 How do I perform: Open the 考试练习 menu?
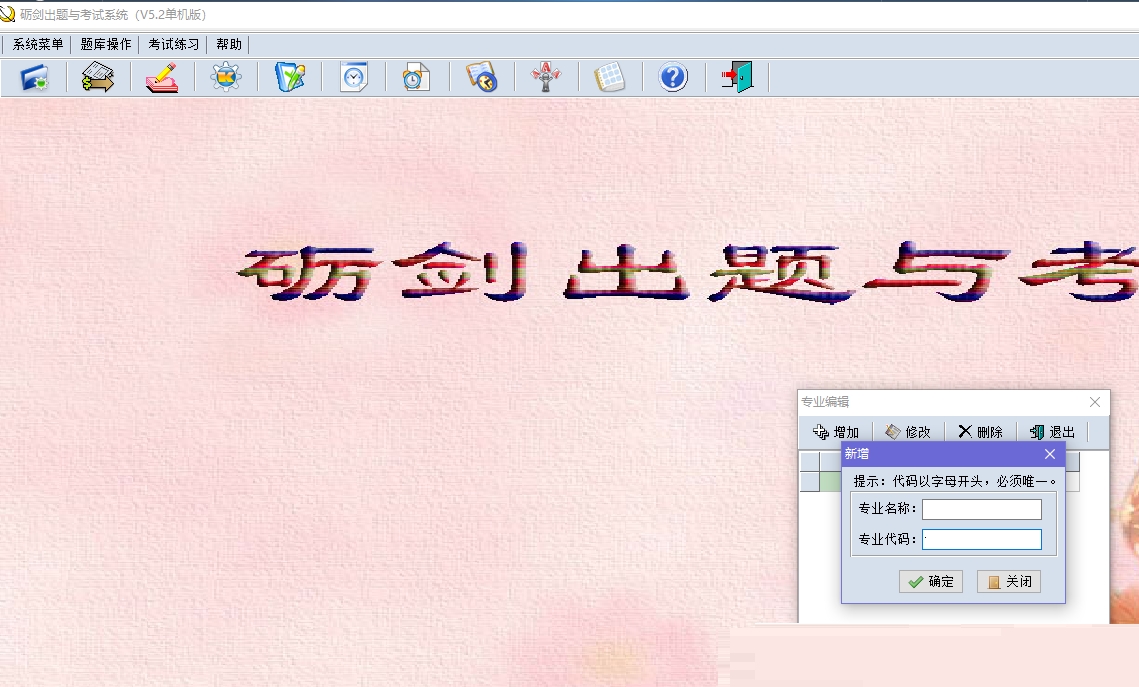coord(174,44)
